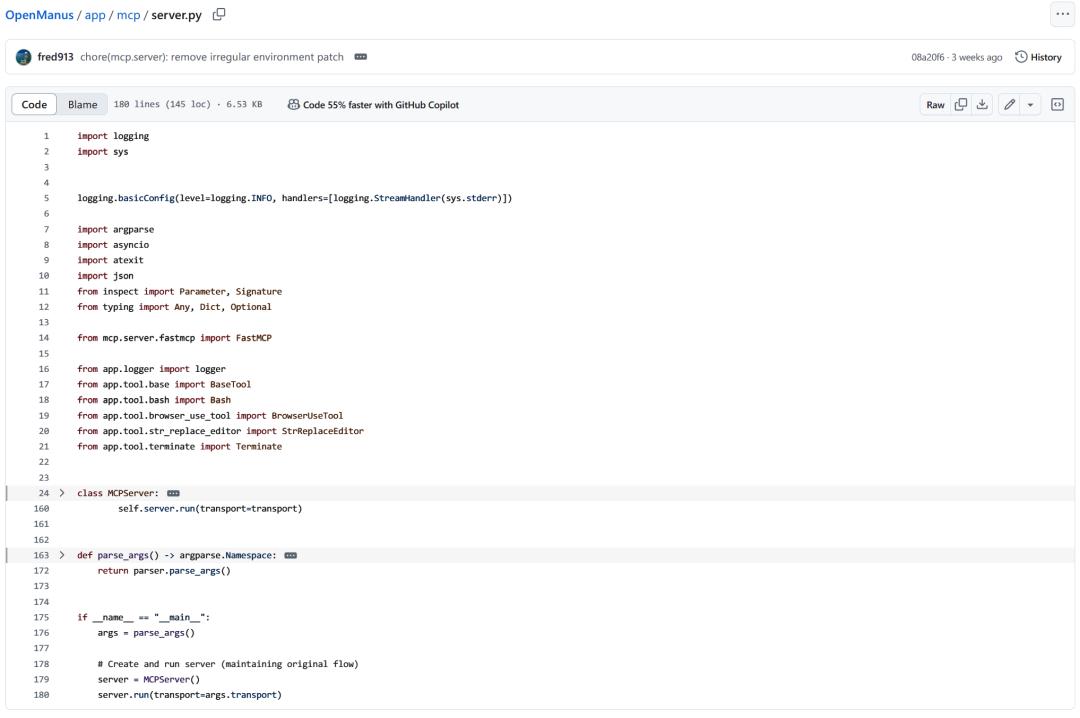The height and width of the screenshot is (718, 1080).
Task: Click BaseTool import name
Action: (231, 385)
